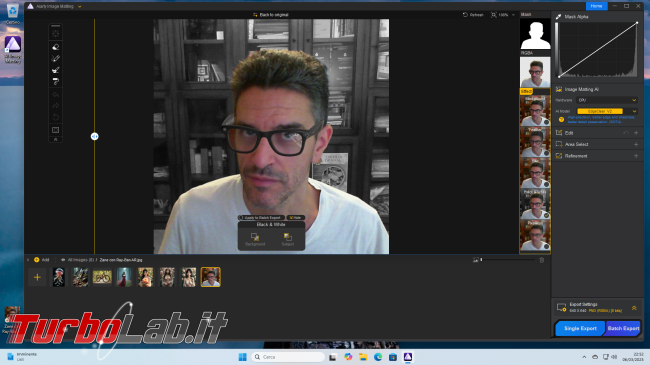Screen dimensions: 650x365
Task: Click the fit-to-screen icon in toolbar
Action: [x=56, y=130]
